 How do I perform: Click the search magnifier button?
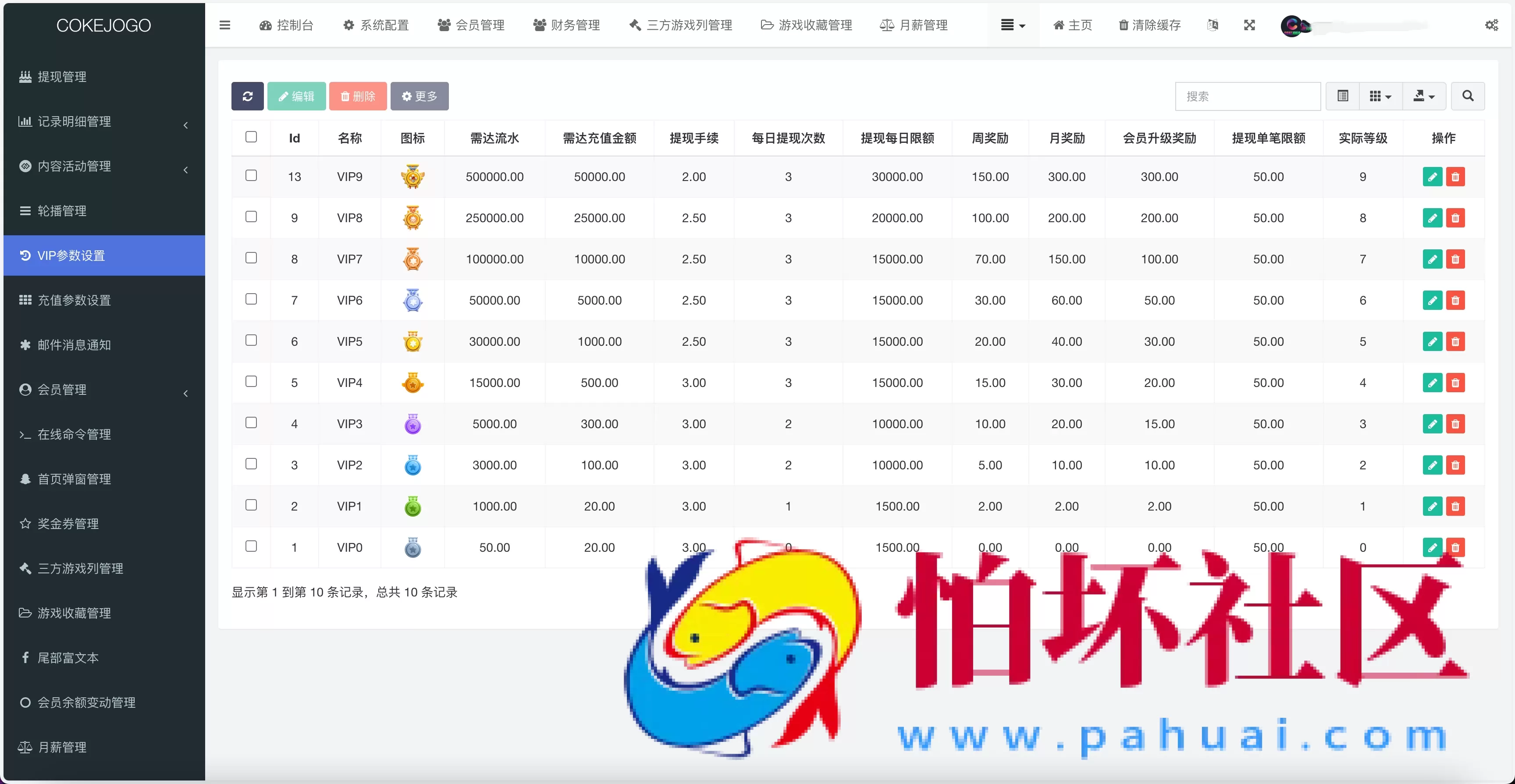pos(1467,95)
